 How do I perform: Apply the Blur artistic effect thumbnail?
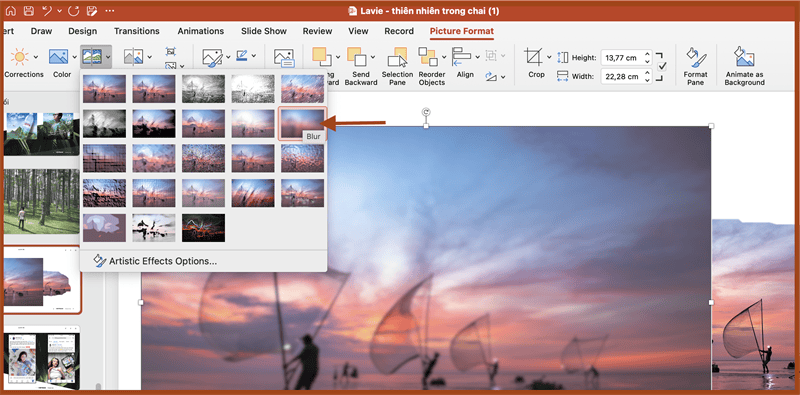(302, 124)
